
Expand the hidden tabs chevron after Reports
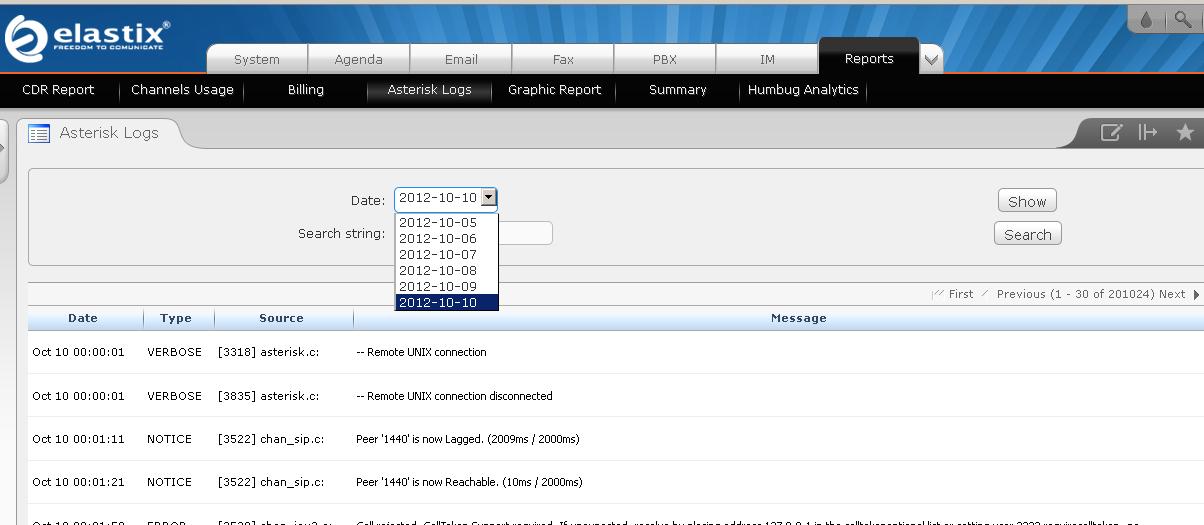931,60
